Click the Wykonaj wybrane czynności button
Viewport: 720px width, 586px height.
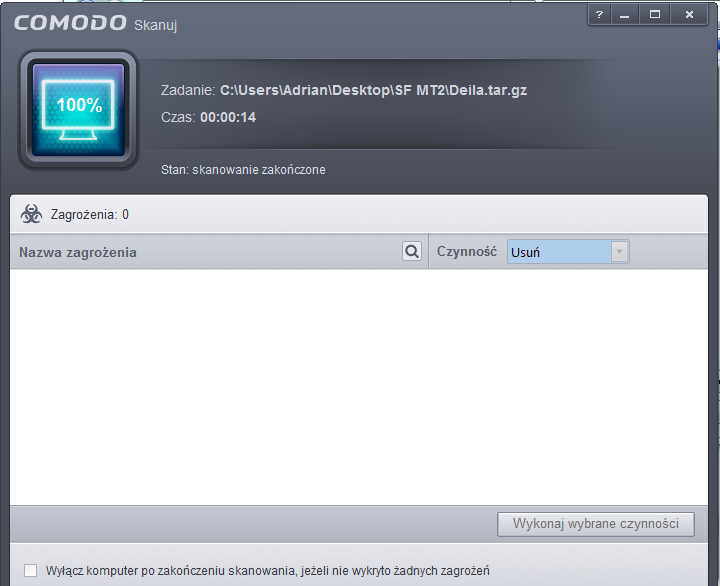click(596, 524)
